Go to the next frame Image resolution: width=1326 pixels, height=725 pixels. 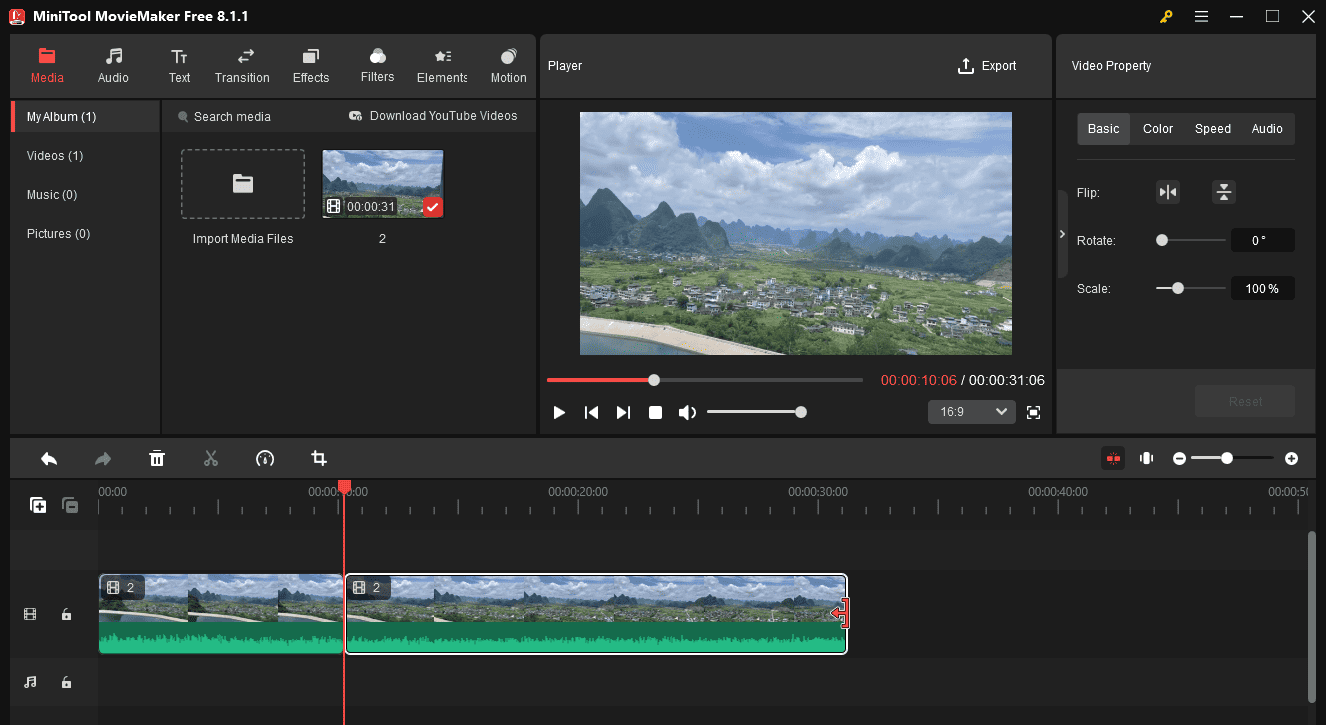click(x=623, y=412)
